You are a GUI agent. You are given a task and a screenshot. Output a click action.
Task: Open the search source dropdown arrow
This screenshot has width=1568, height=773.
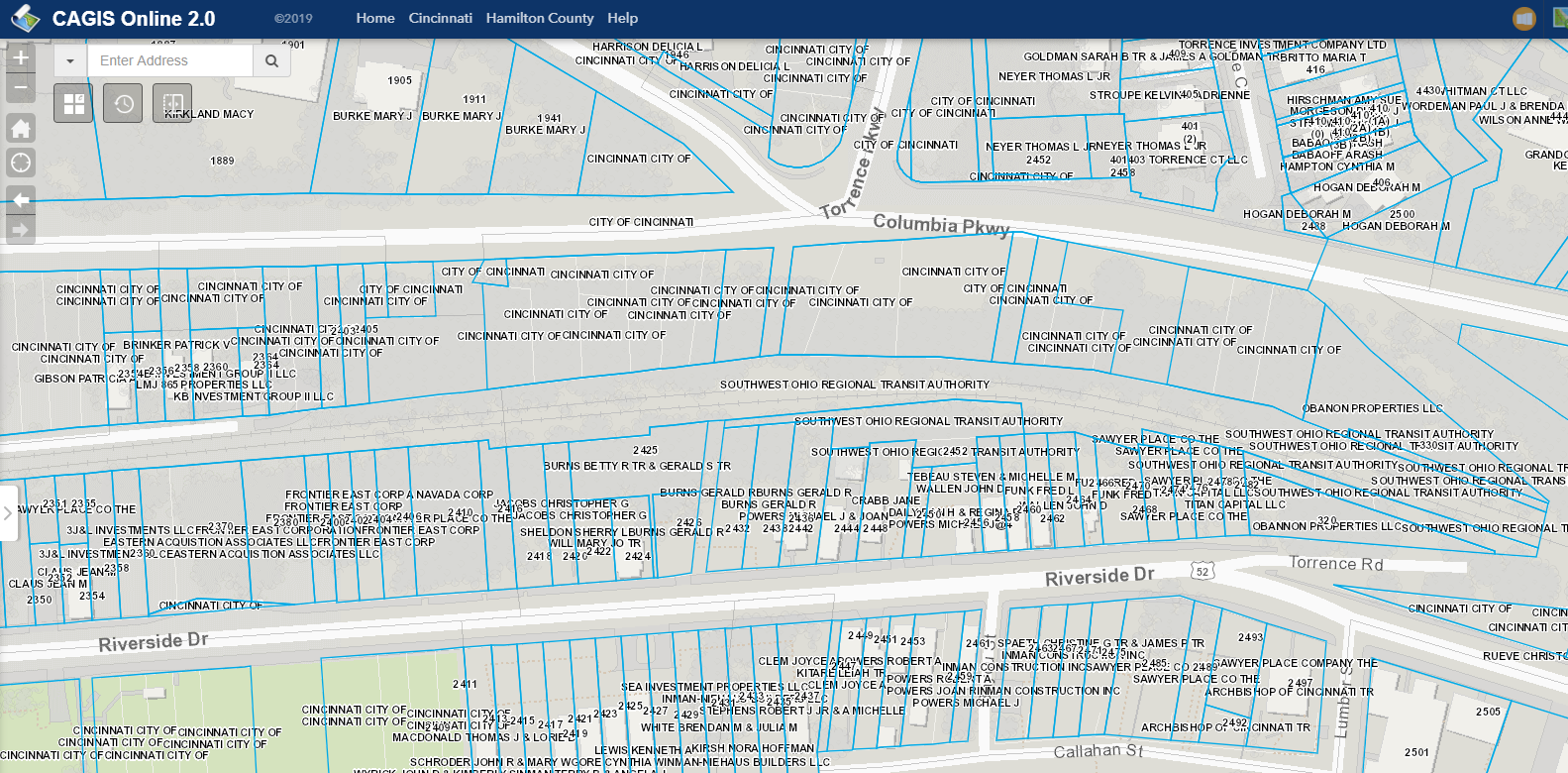(x=69, y=60)
